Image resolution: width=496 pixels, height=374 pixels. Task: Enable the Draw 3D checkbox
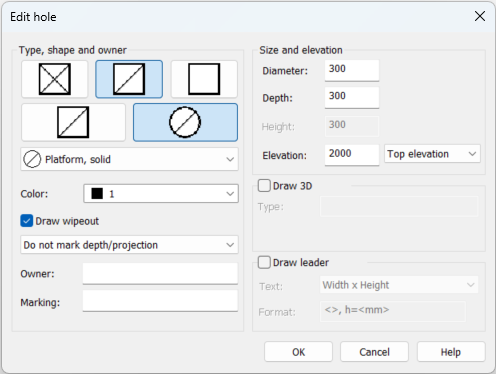pyautogui.click(x=264, y=186)
